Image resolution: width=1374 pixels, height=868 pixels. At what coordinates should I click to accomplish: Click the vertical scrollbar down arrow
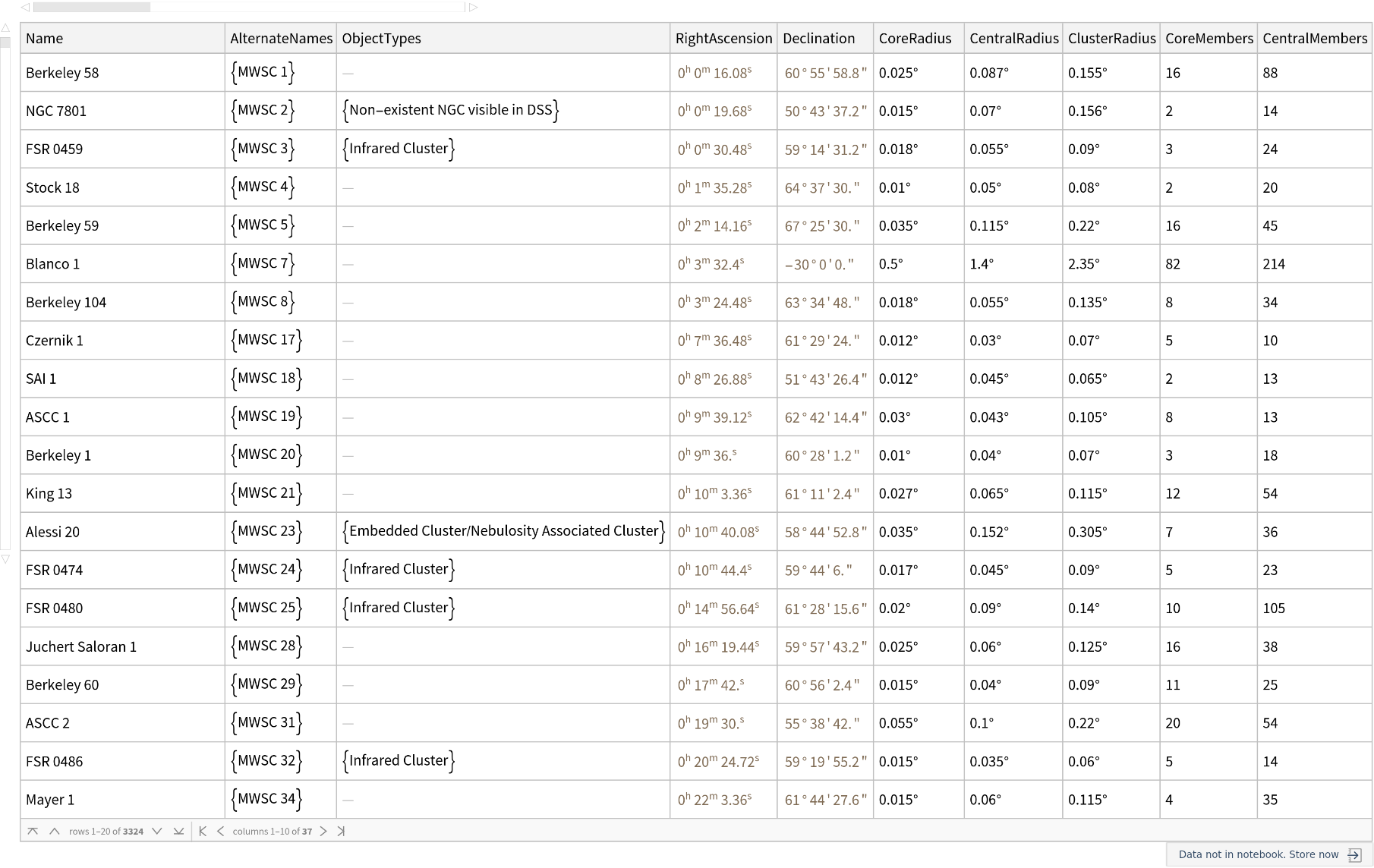point(5,559)
